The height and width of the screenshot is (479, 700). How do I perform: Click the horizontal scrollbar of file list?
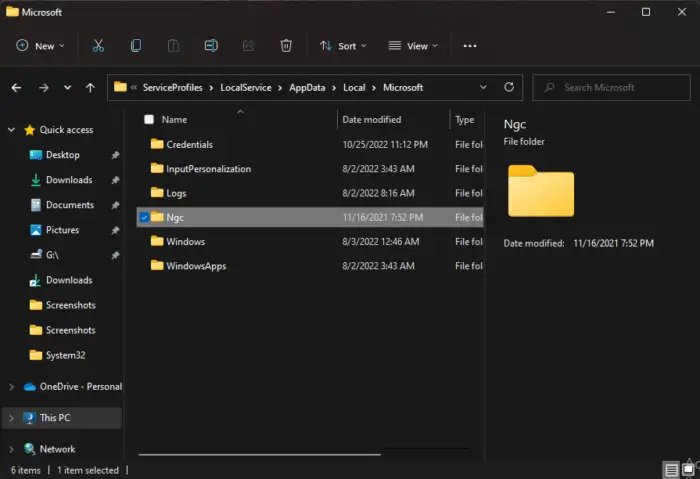(x=259, y=454)
